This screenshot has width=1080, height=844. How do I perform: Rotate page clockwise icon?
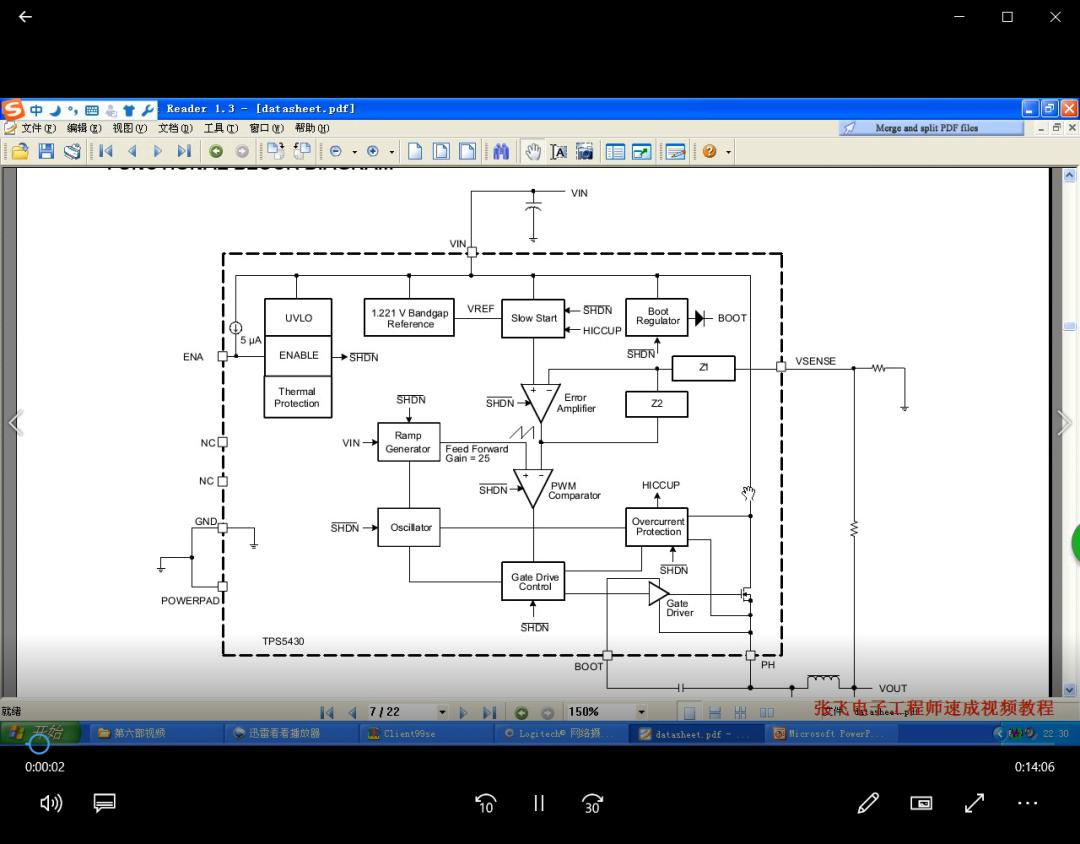302,151
